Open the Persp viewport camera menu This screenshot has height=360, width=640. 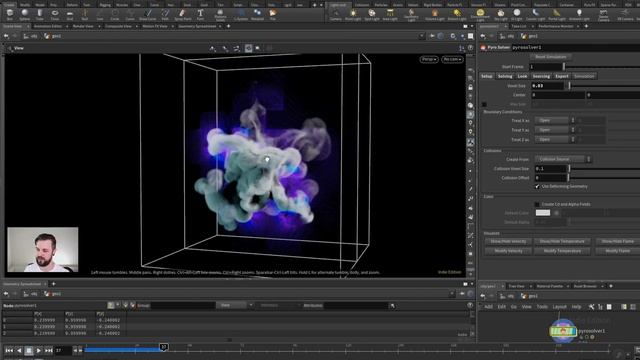(x=429, y=59)
